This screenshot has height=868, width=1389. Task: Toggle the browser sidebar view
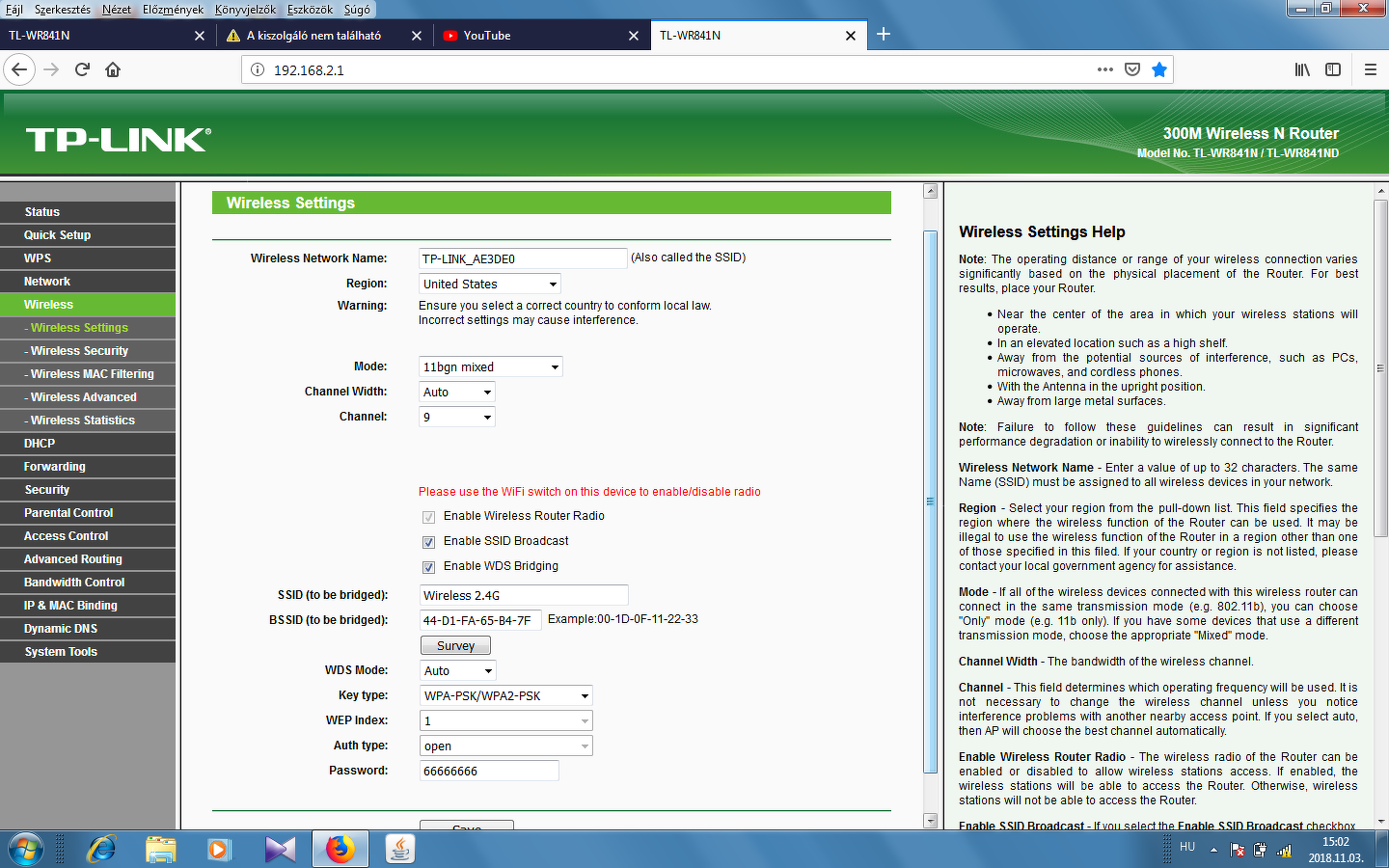(x=1333, y=69)
